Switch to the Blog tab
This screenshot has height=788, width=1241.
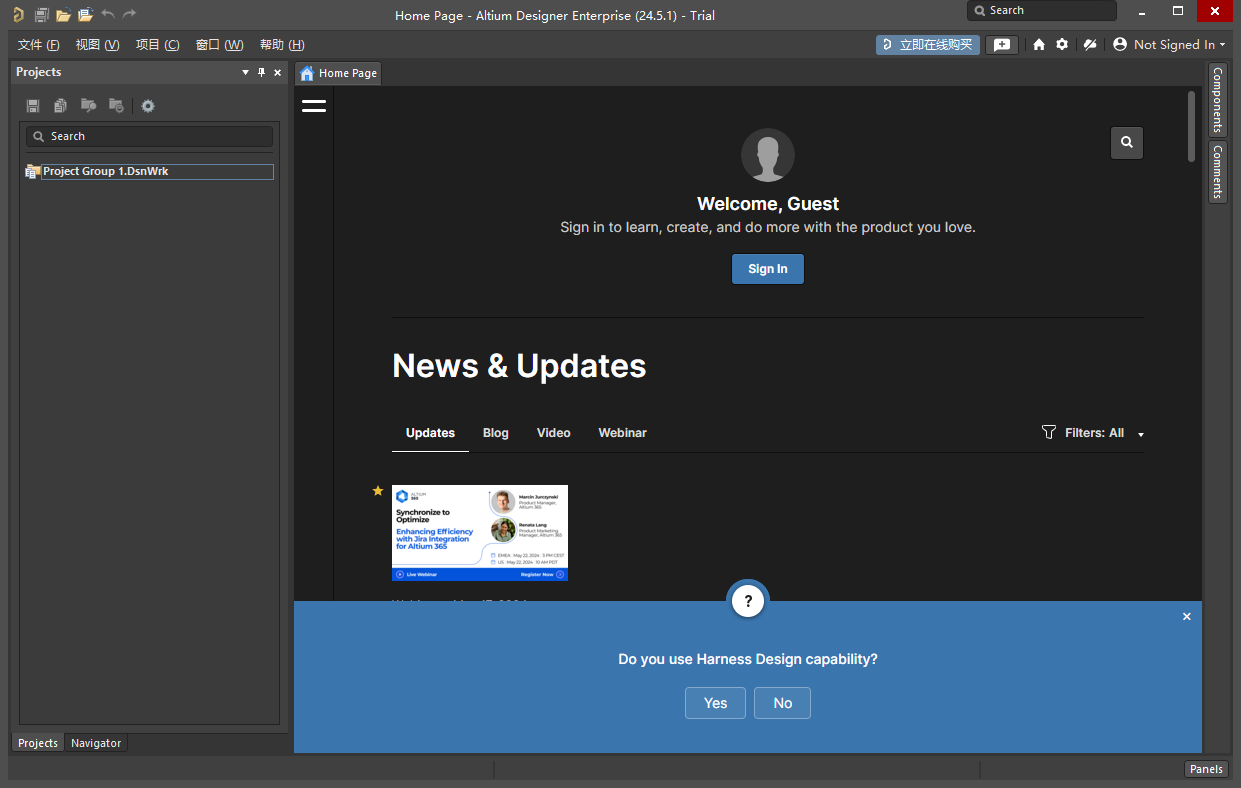495,433
